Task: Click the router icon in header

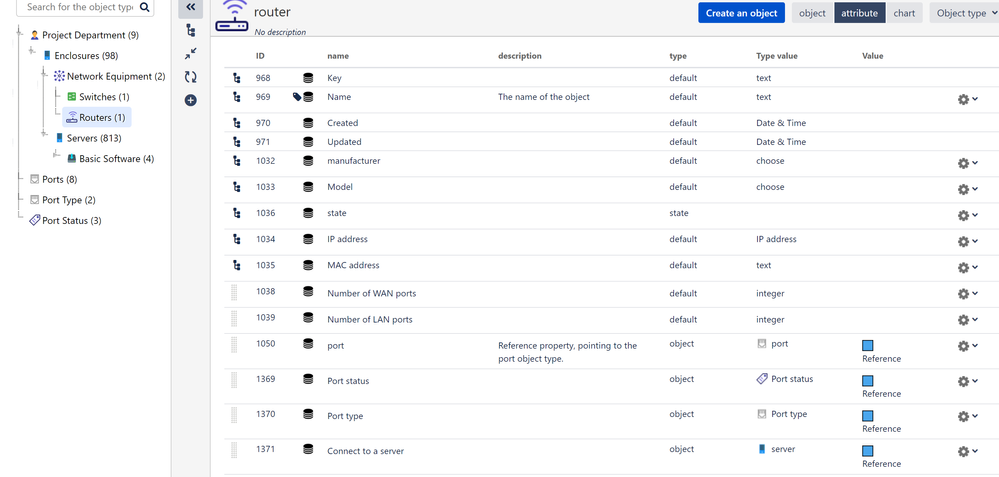Action: pyautogui.click(x=231, y=17)
